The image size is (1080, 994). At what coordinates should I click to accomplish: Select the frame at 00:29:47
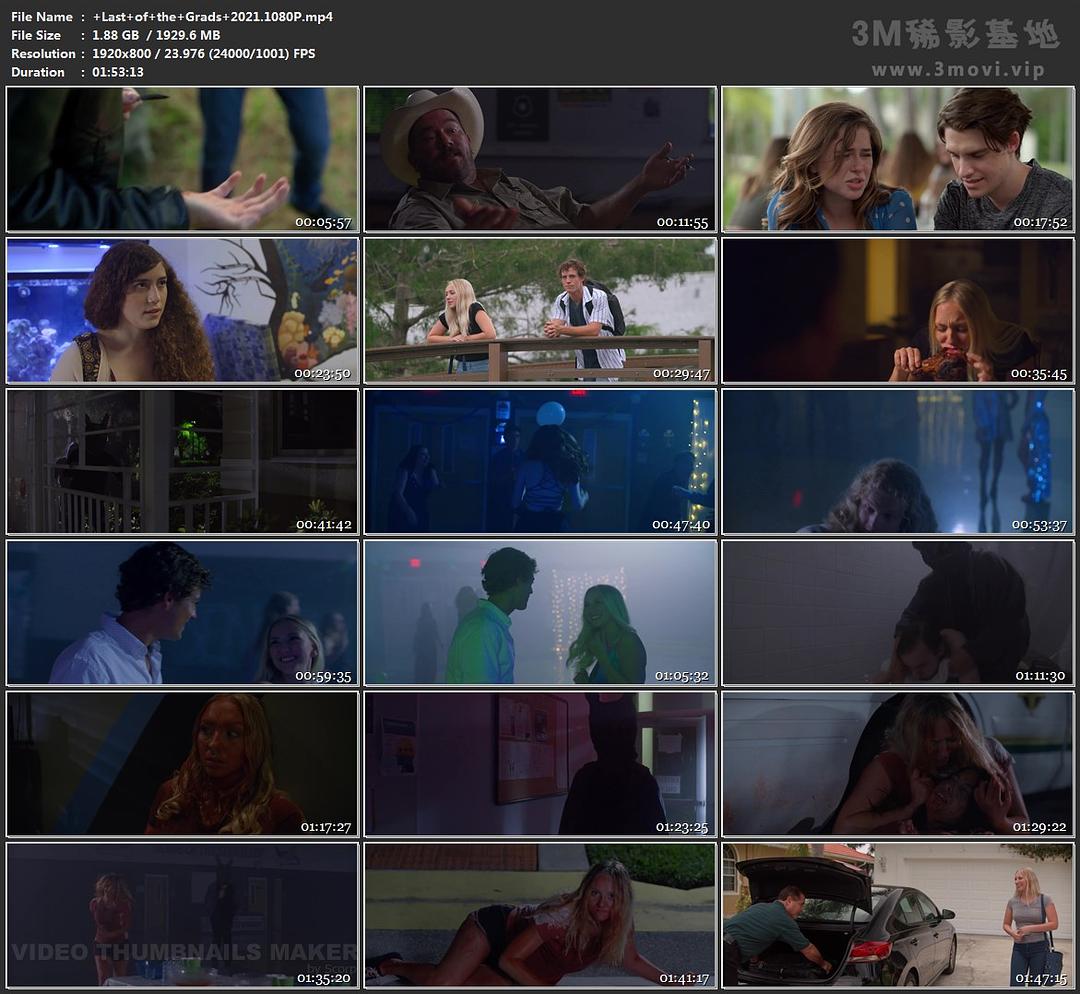click(x=540, y=310)
